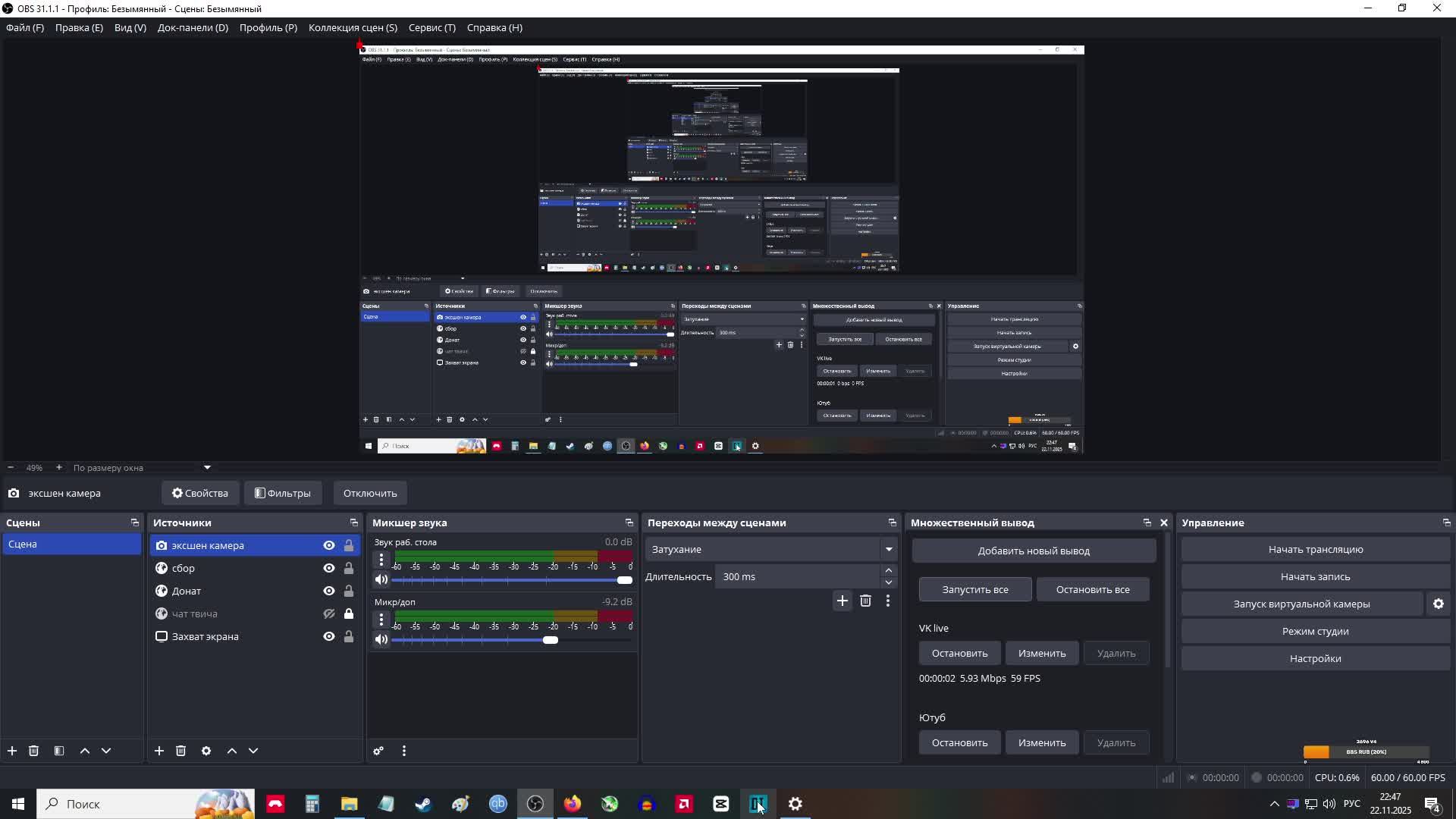
Task: Add a new source with plus icon
Action: [159, 751]
